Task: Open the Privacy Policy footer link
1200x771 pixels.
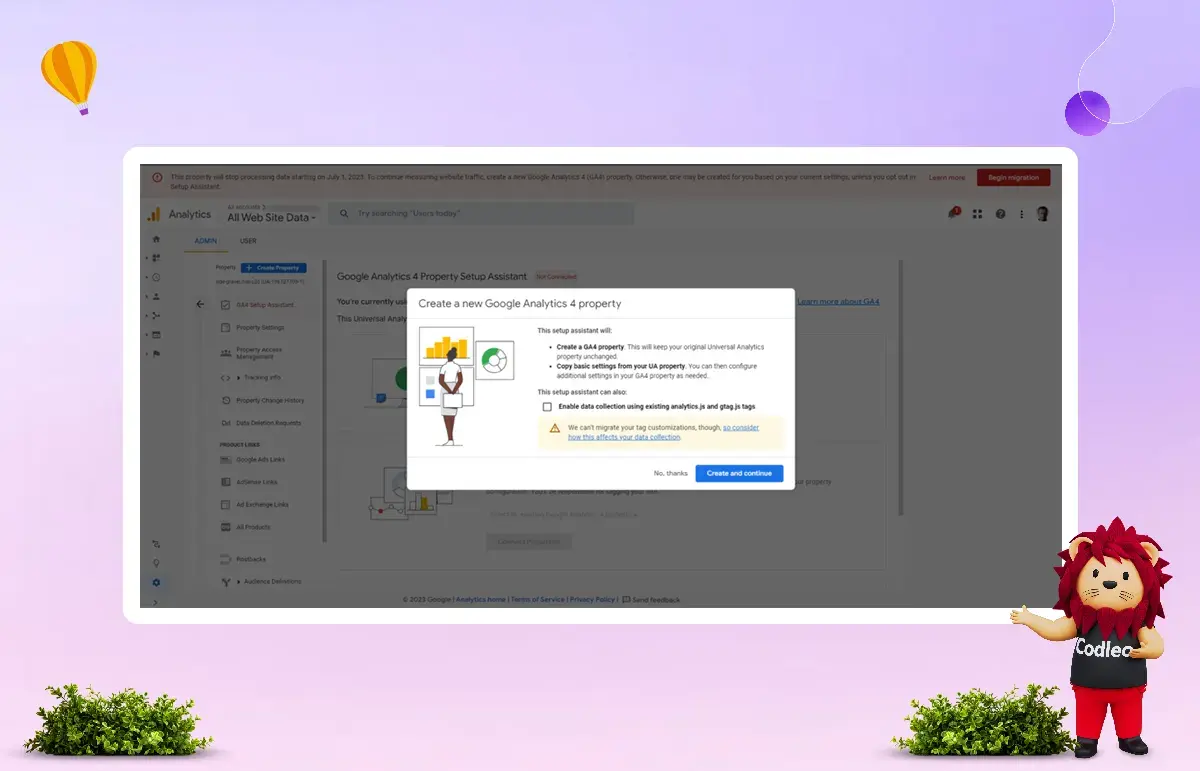Action: [593, 600]
